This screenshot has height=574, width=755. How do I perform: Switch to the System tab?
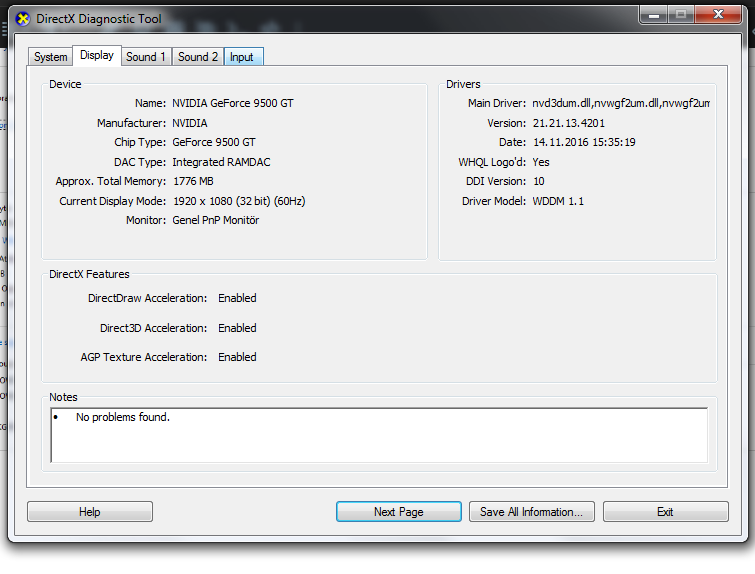(51, 57)
